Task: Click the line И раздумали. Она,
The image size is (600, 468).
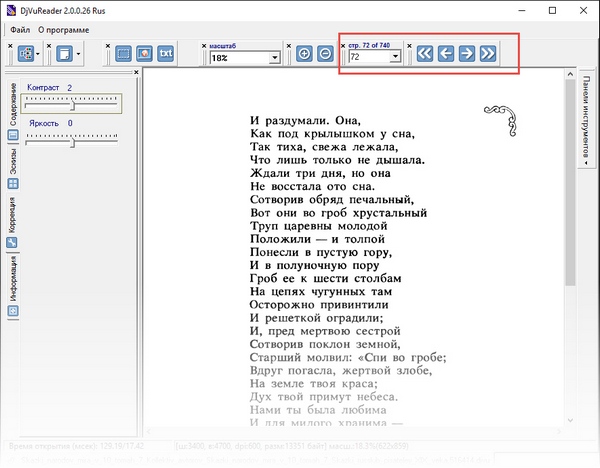Action: (305, 121)
